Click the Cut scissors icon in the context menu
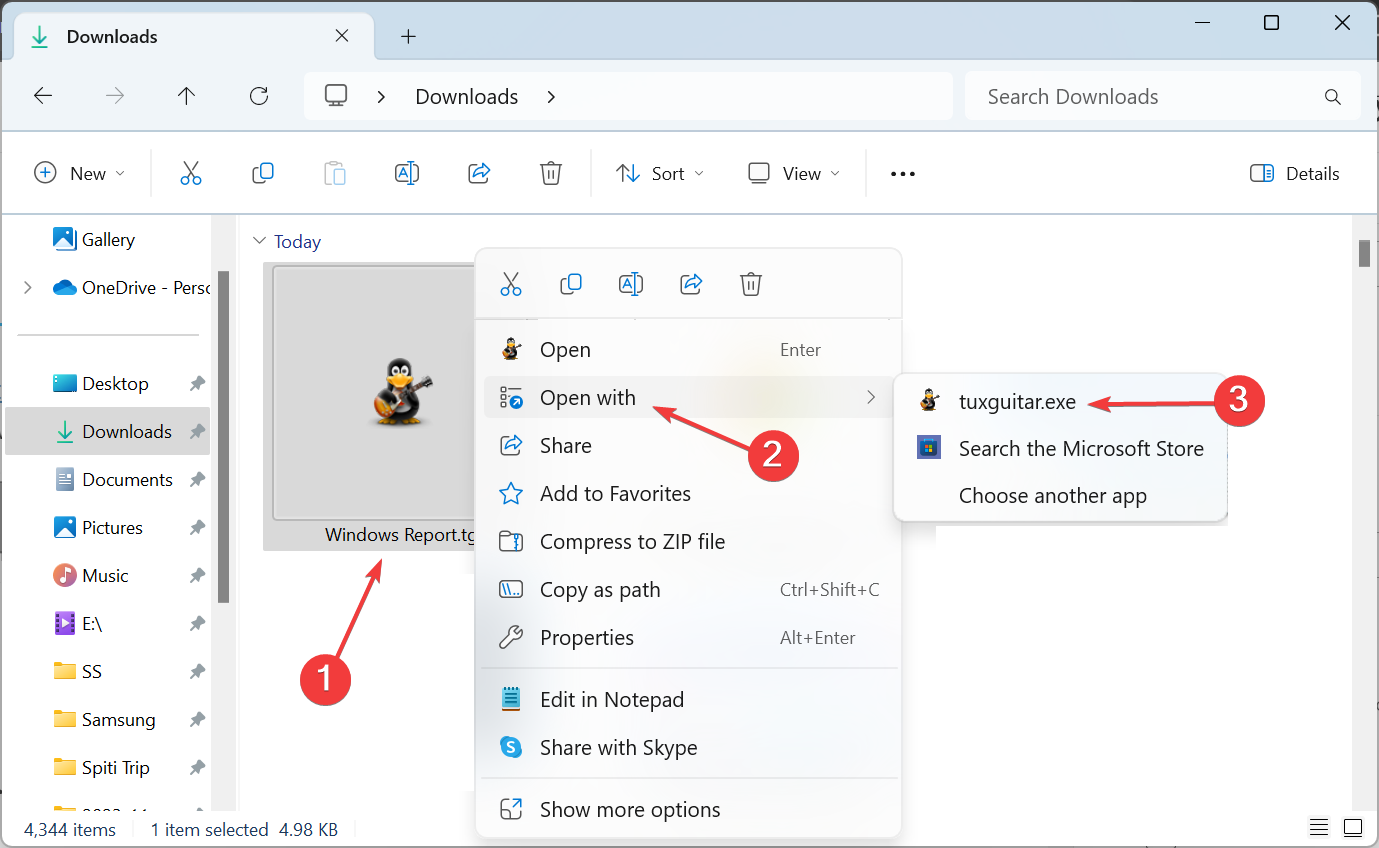The width and height of the screenshot is (1379, 848). tap(511, 284)
